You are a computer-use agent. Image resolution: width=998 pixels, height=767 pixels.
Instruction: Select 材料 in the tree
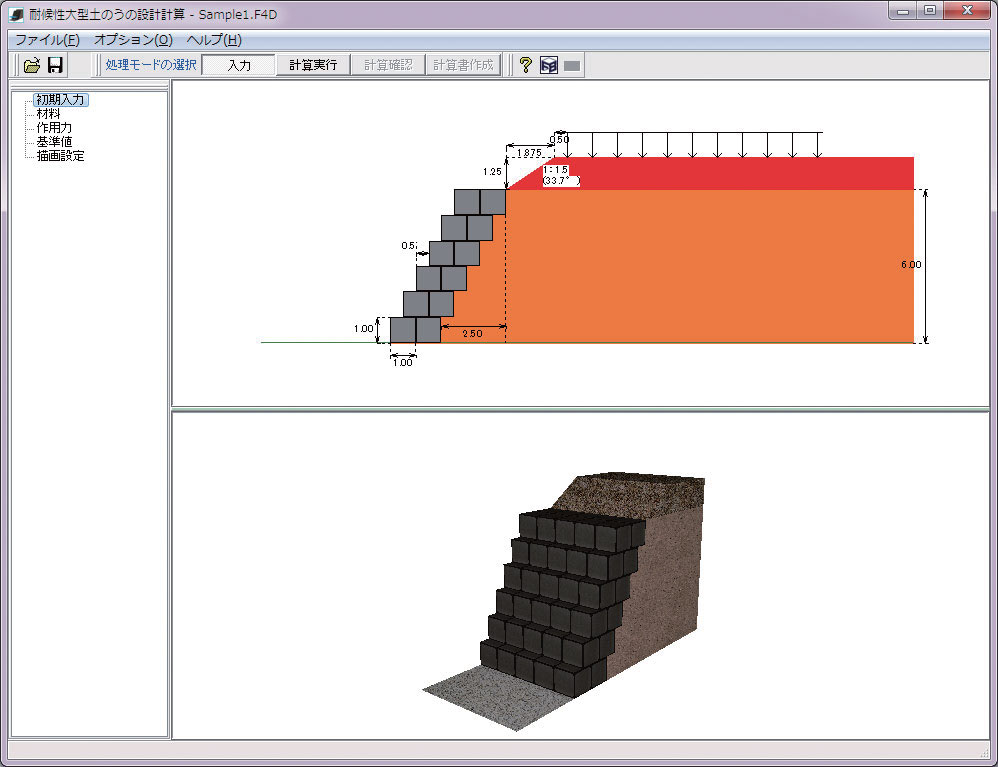(48, 114)
